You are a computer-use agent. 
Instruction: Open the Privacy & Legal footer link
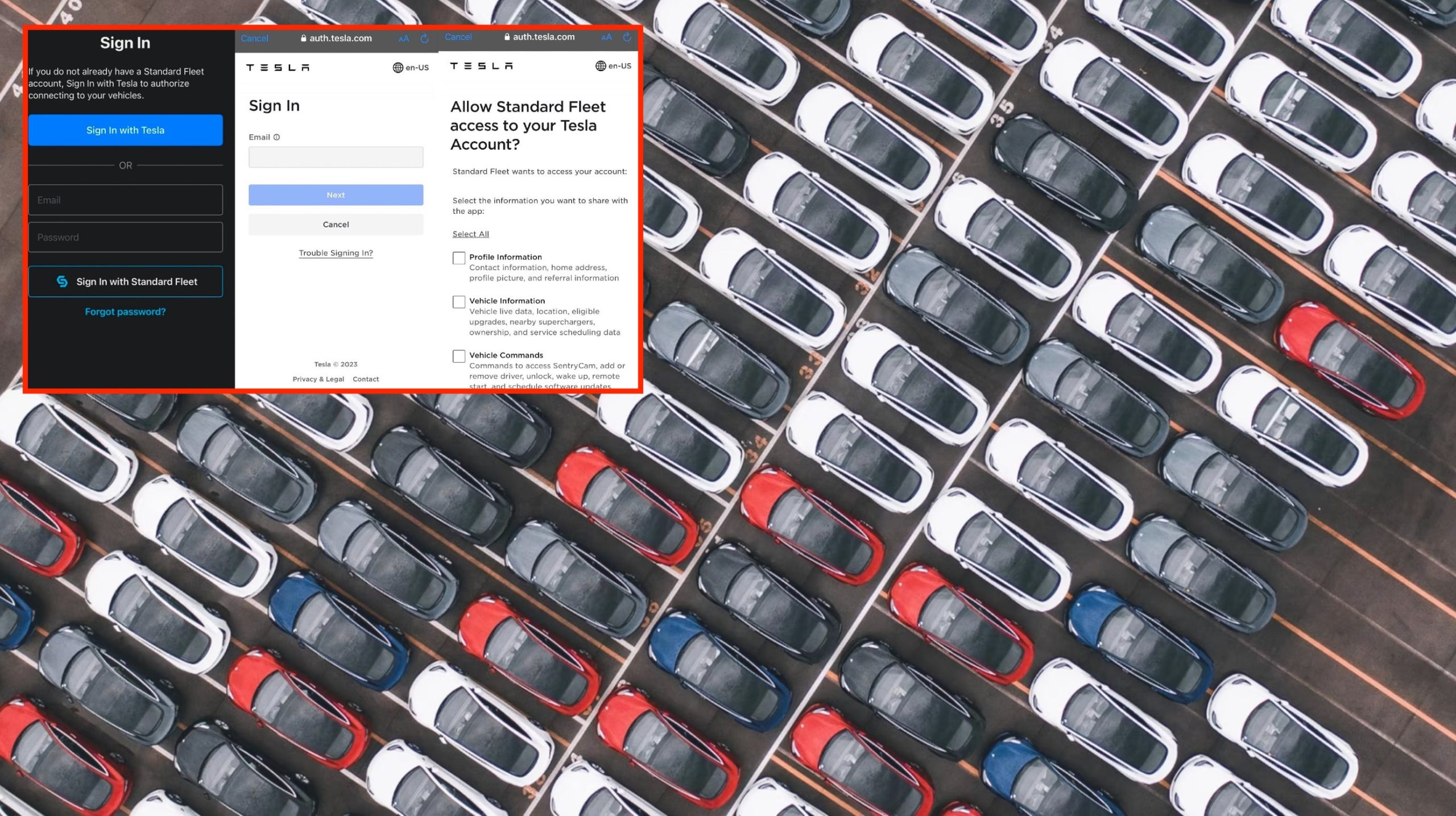point(318,379)
